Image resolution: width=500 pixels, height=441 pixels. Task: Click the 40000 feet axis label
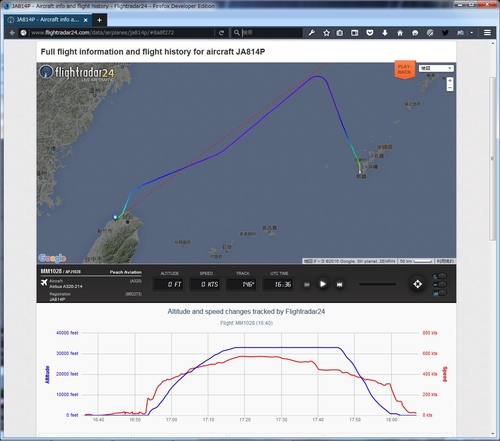67,333
